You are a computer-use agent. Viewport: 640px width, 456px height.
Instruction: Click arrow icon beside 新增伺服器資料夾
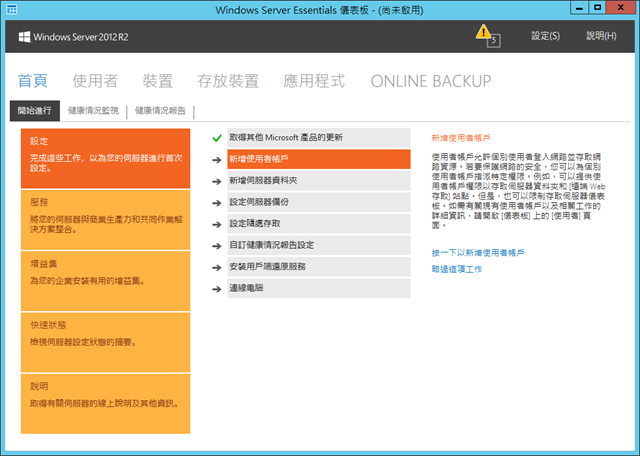pyautogui.click(x=217, y=181)
